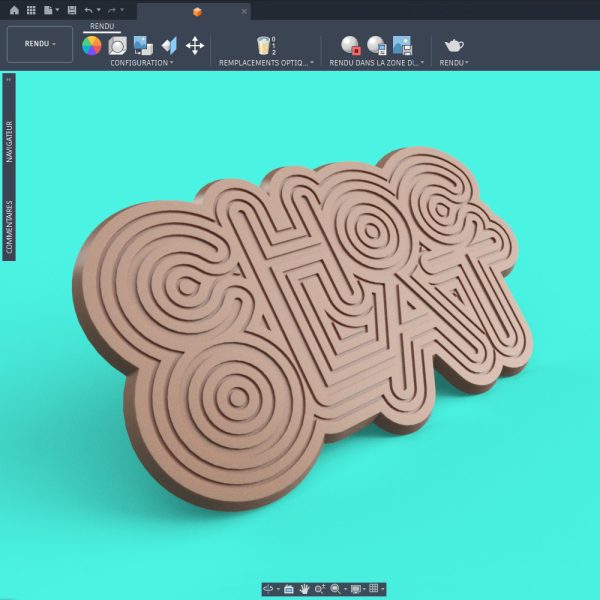Open in-canvas render settings sphere icon
This screenshot has width=600, height=600.
click(x=377, y=45)
